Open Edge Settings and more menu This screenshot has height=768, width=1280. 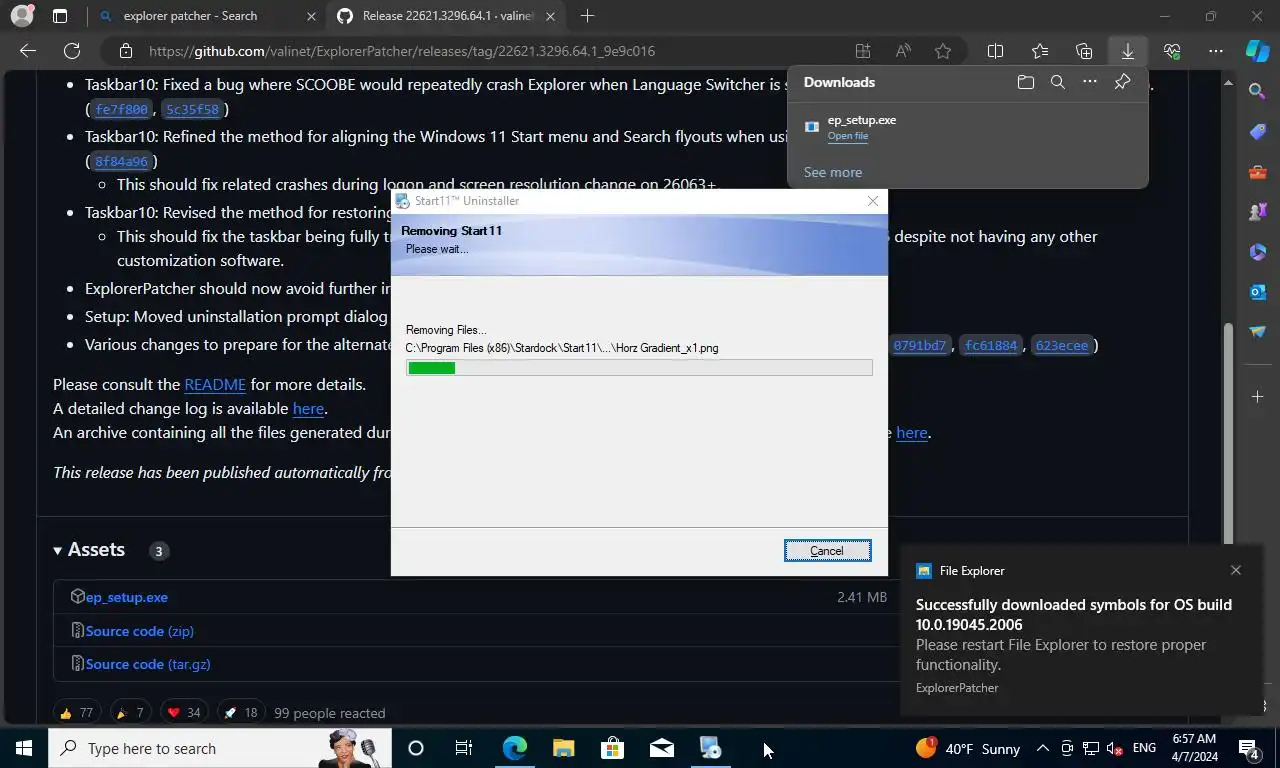tap(1216, 51)
